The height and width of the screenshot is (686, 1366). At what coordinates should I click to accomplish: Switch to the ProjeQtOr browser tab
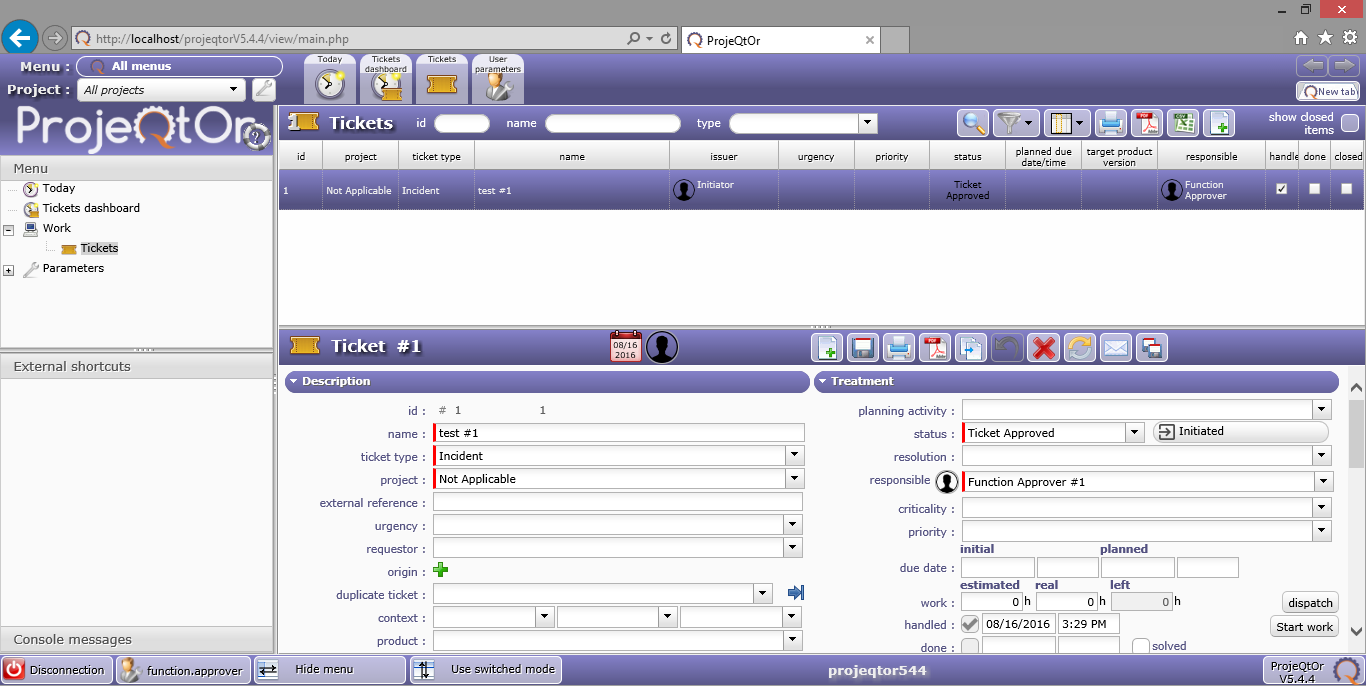pyautogui.click(x=781, y=40)
